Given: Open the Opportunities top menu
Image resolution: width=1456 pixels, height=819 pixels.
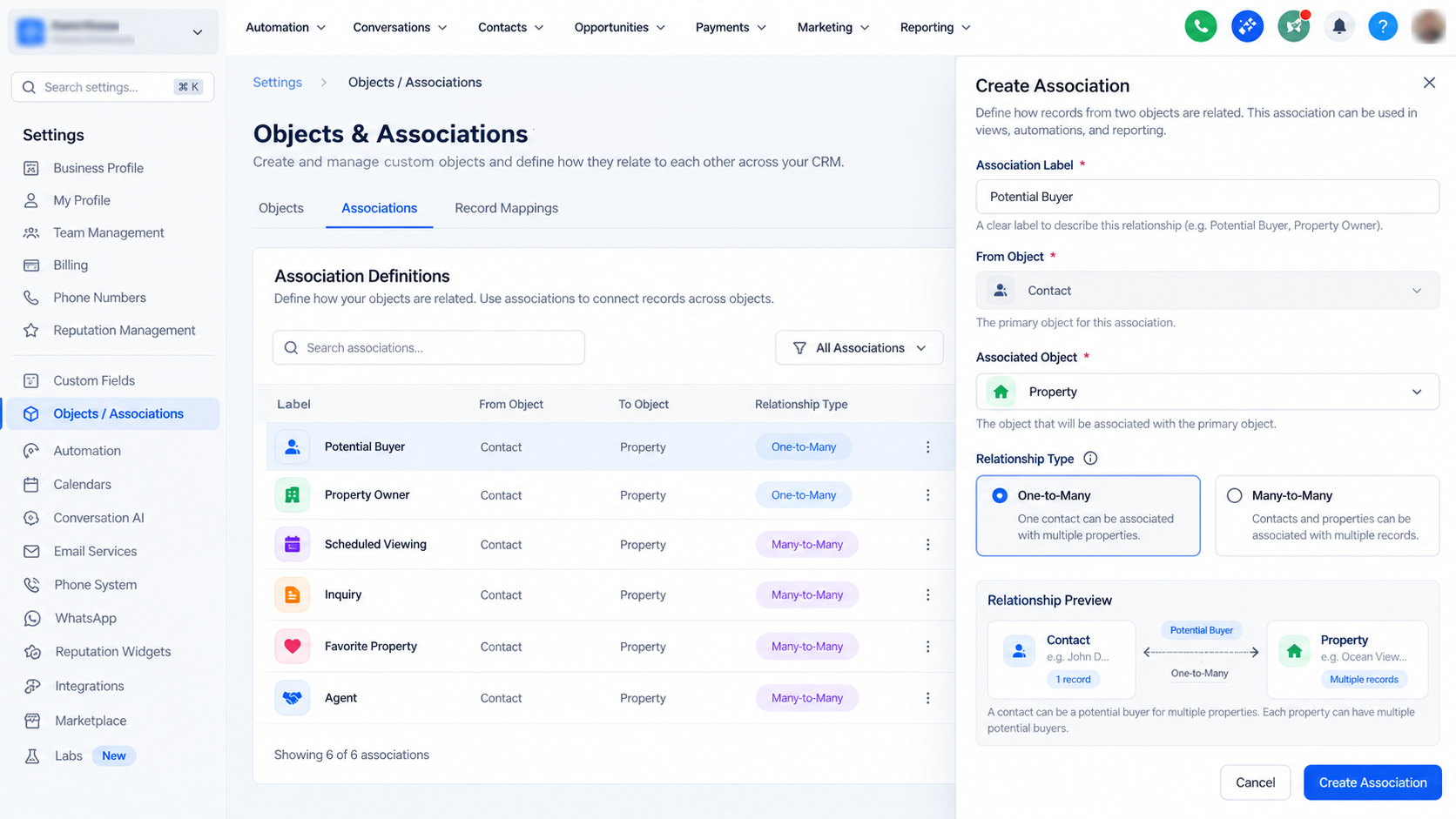Looking at the screenshot, I should tap(620, 28).
